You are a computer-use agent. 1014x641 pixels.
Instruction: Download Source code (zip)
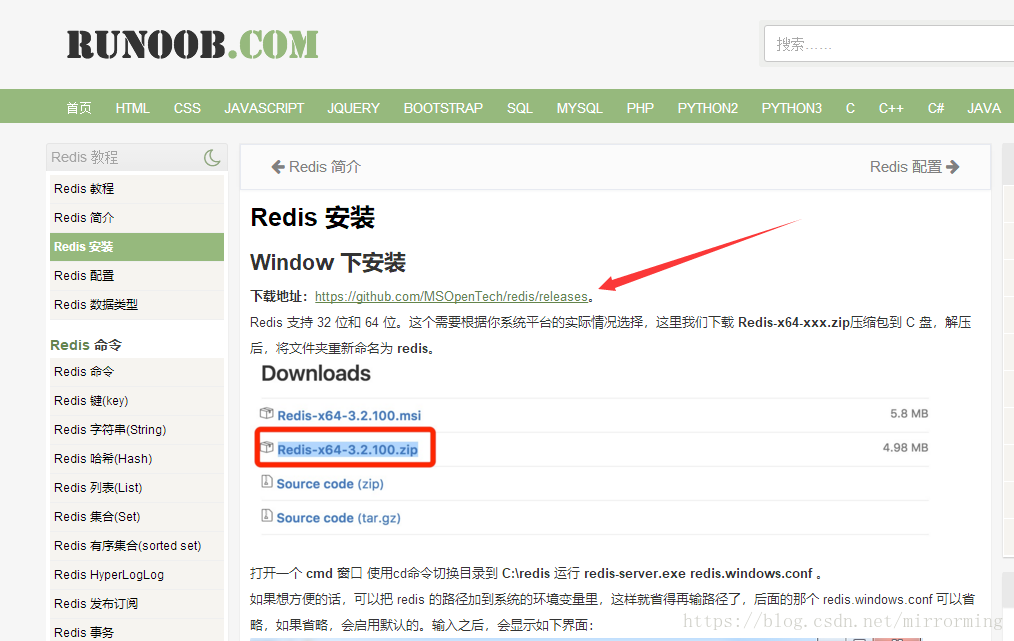pyautogui.click(x=330, y=484)
